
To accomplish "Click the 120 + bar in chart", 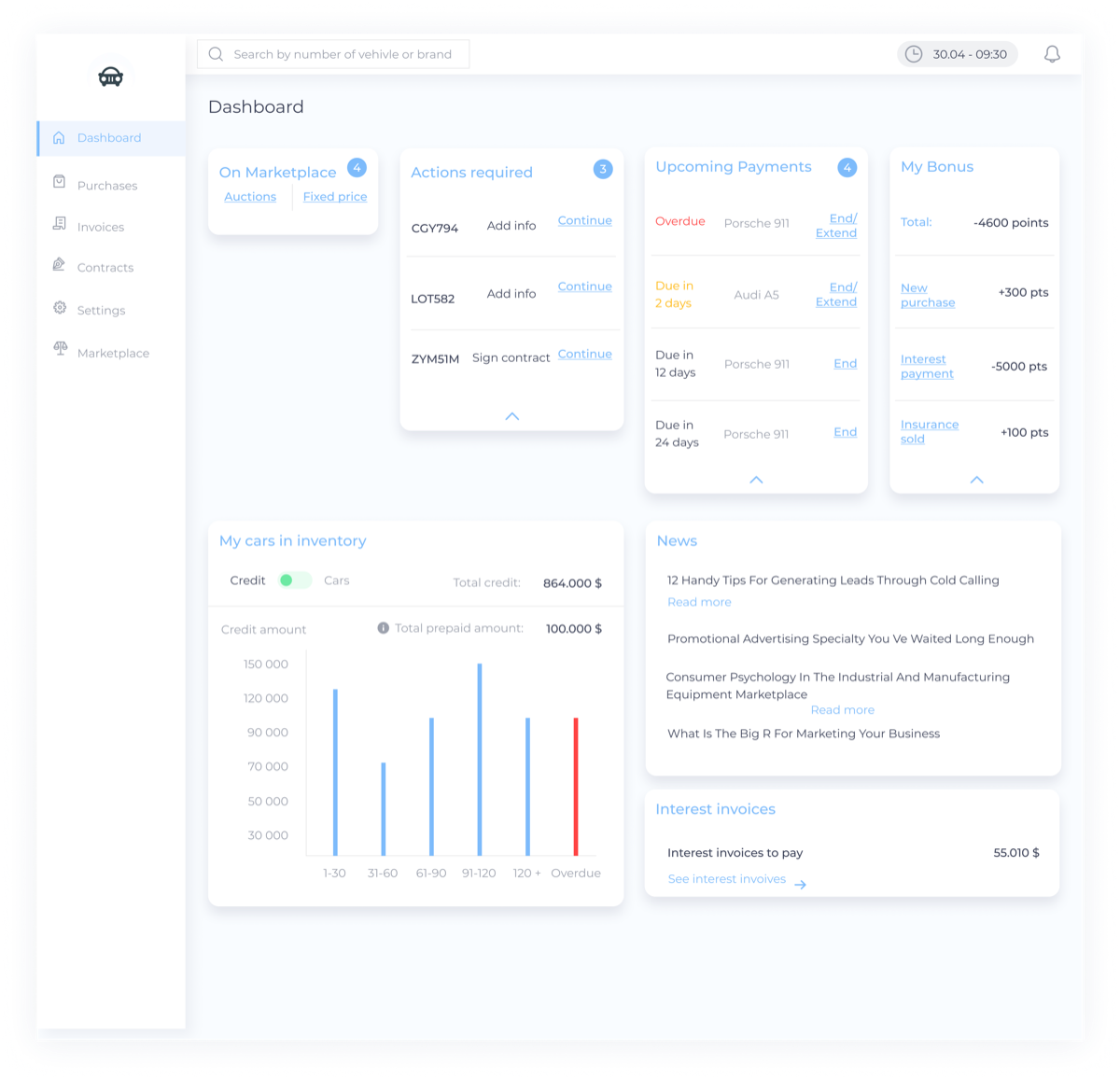I will (527, 787).
